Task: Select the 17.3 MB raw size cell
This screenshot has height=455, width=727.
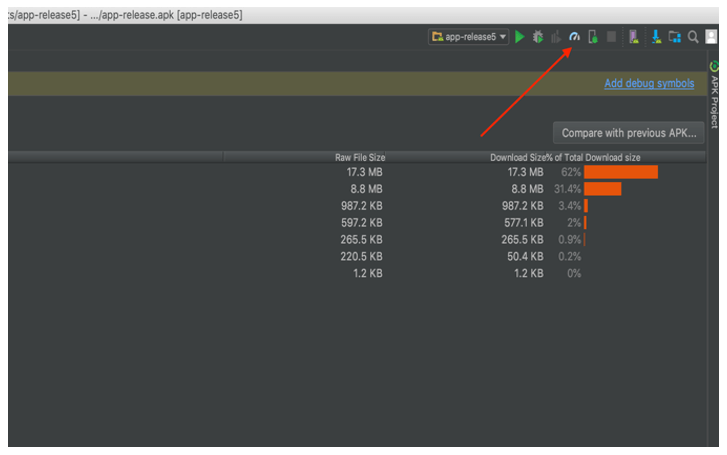Action: 364,172
